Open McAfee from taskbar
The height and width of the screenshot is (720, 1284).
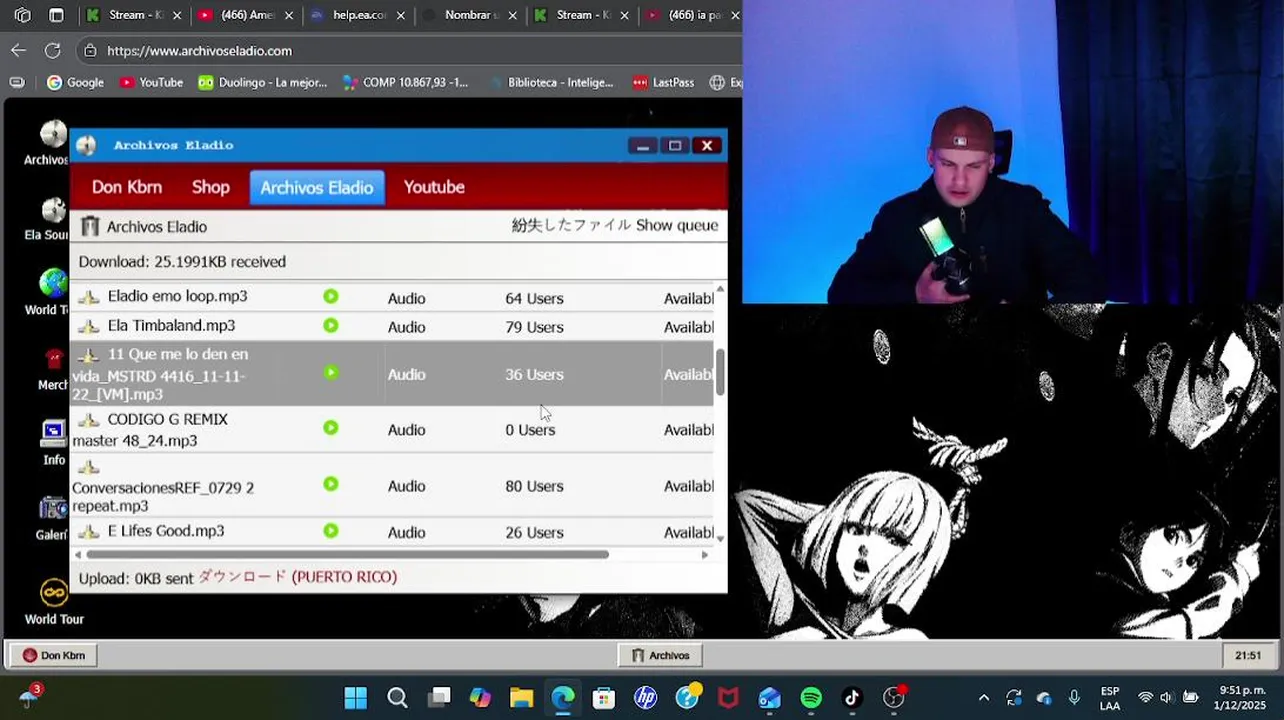tap(728, 698)
